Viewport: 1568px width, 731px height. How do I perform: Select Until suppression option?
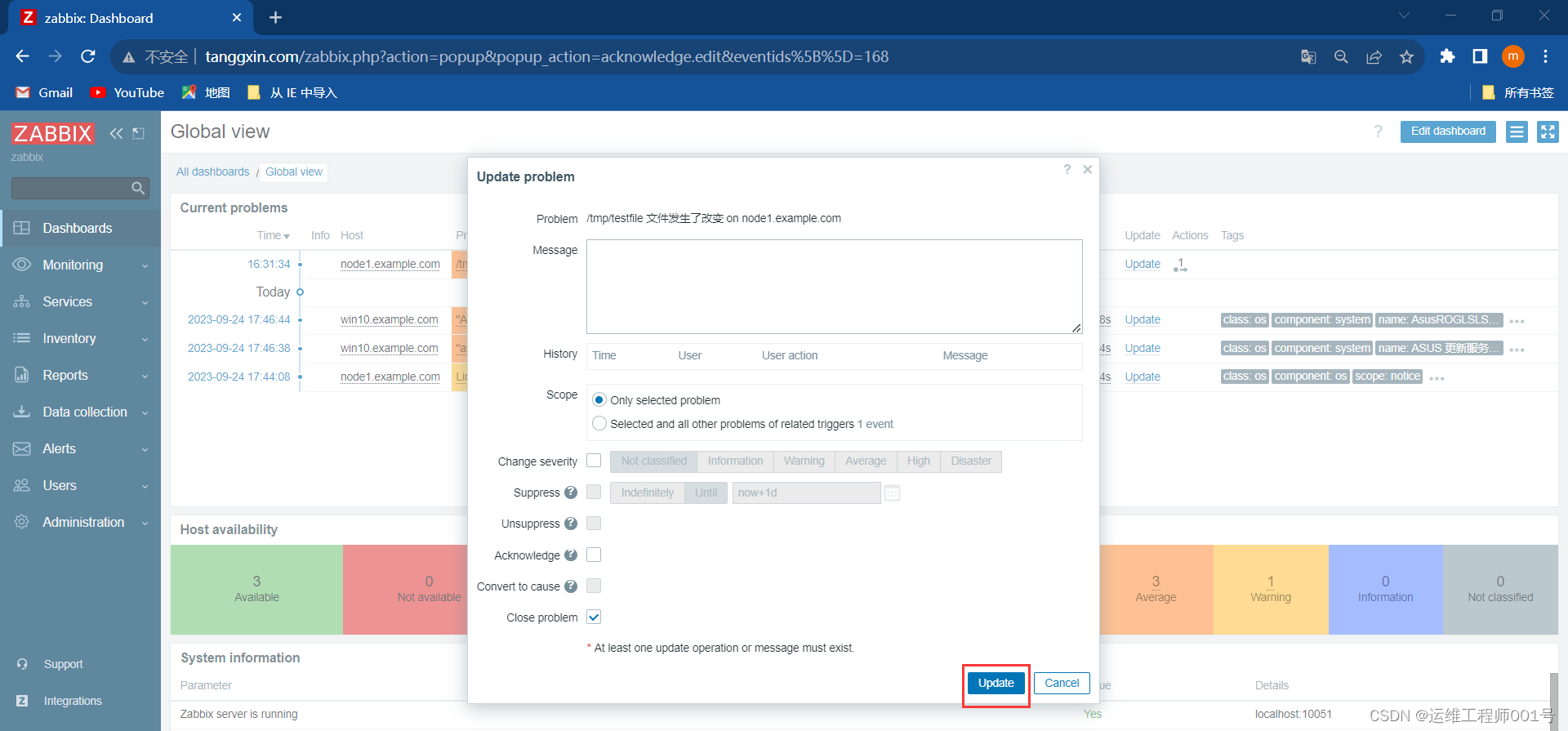pyautogui.click(x=706, y=493)
